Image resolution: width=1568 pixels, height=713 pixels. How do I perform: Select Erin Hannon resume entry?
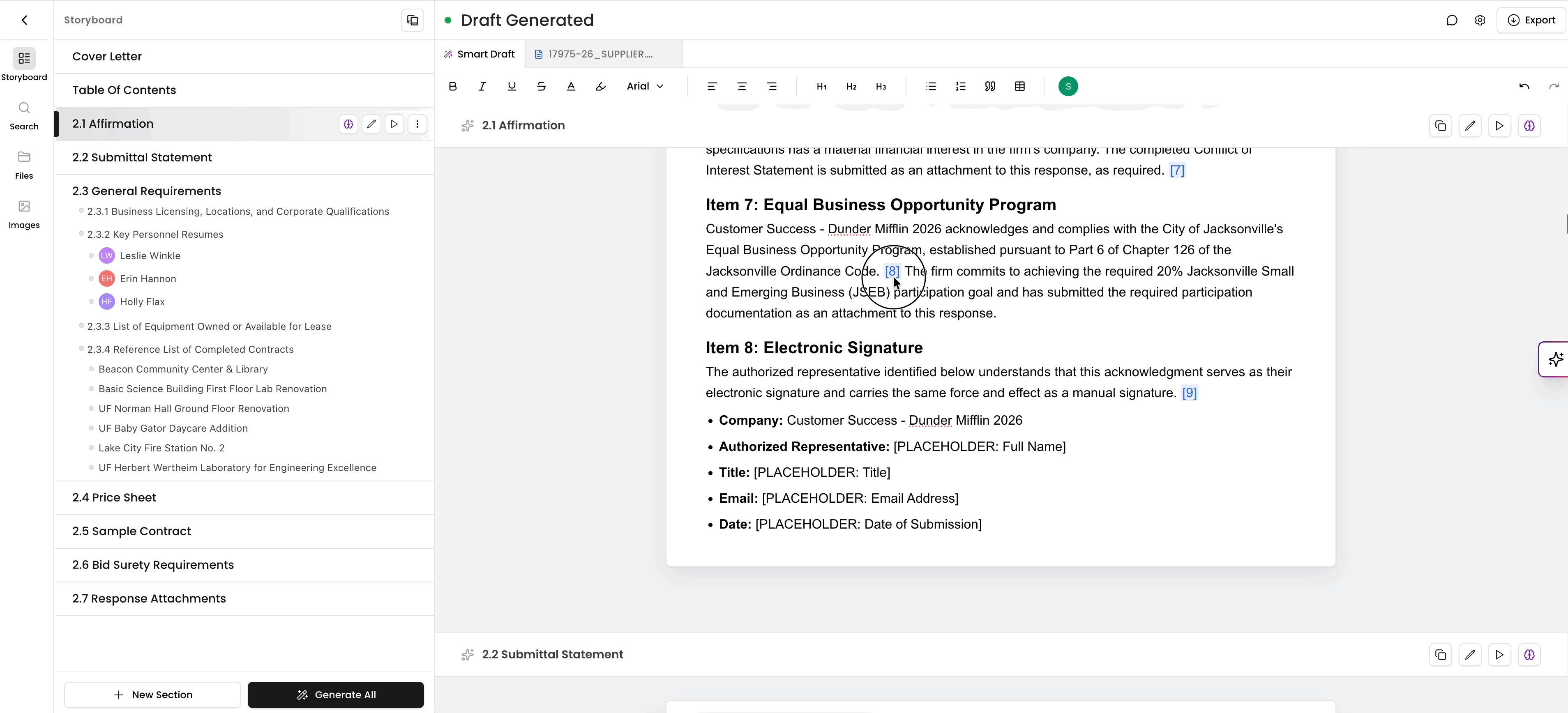(x=148, y=278)
